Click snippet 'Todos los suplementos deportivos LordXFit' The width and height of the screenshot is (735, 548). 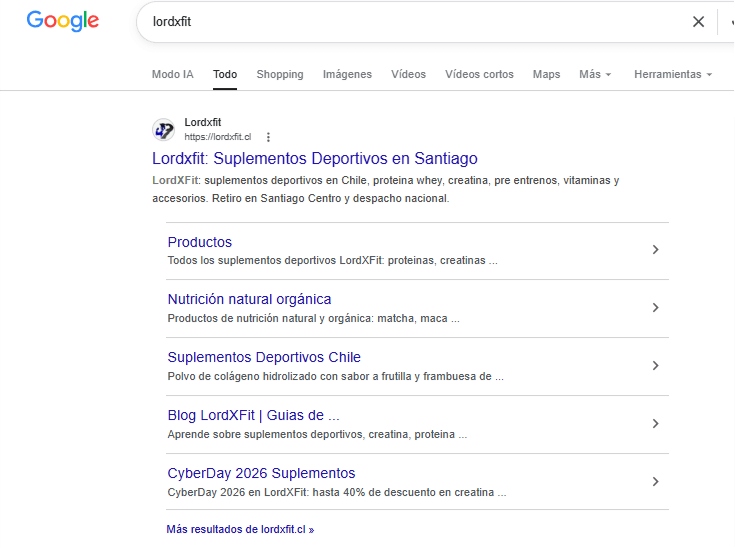point(332,261)
